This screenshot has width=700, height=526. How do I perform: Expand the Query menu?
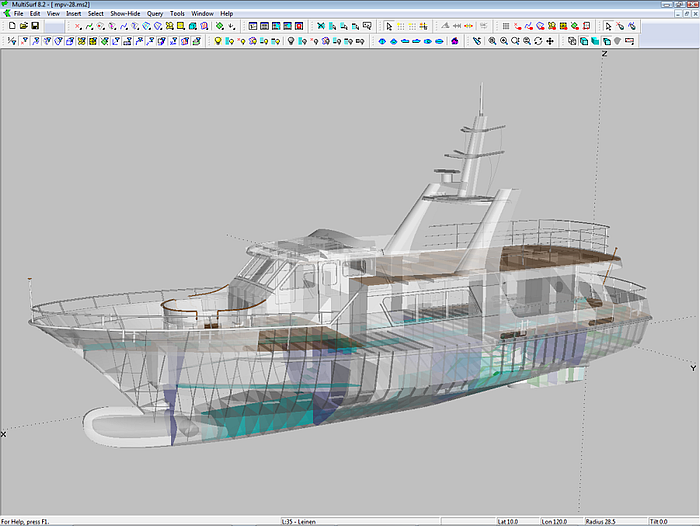(x=155, y=13)
